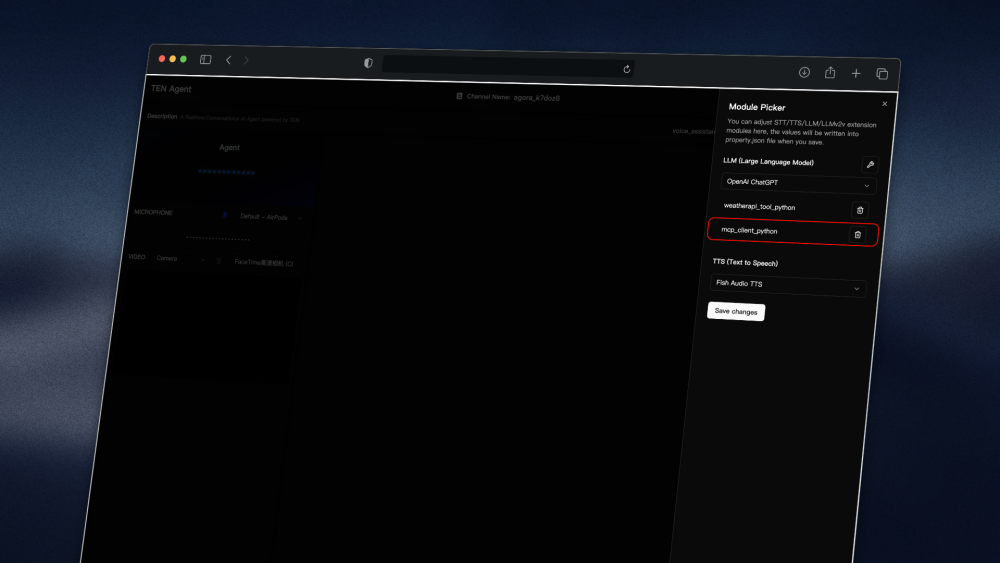1000x563 pixels.
Task: Open the FaceTime camera device dropdown
Action: (x=265, y=263)
